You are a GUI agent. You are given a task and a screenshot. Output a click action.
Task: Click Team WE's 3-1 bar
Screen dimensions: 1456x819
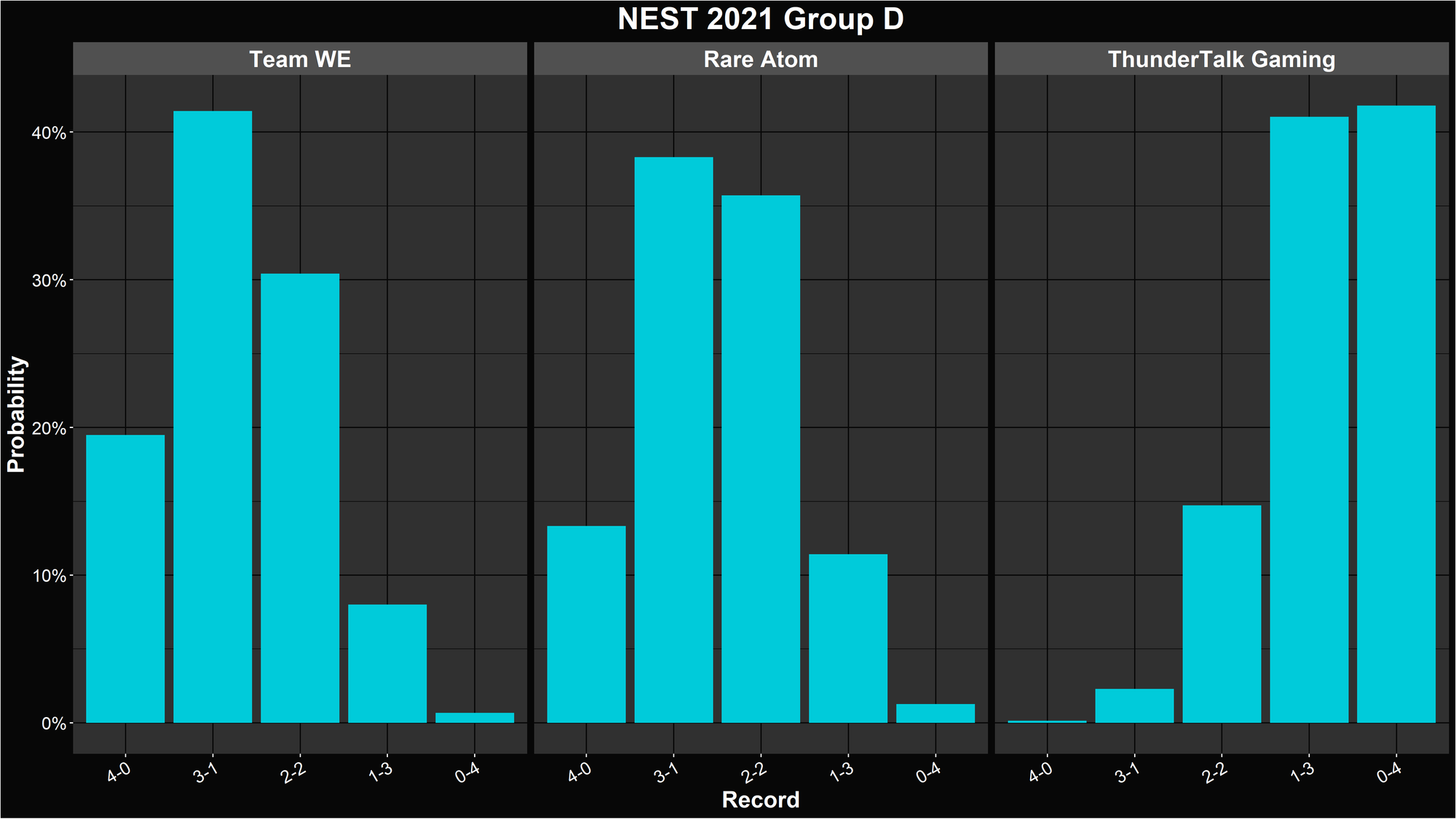pyautogui.click(x=213, y=417)
